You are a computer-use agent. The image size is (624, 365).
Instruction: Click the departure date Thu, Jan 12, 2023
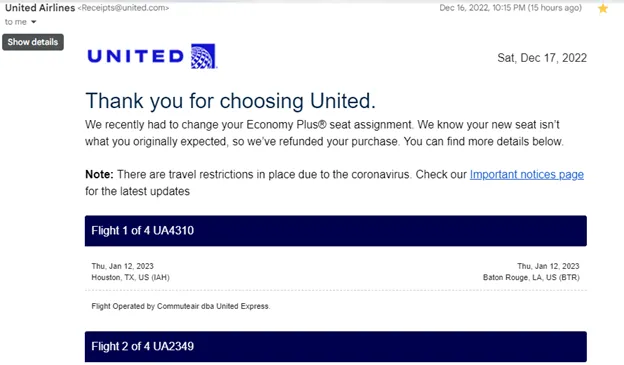pos(123,266)
